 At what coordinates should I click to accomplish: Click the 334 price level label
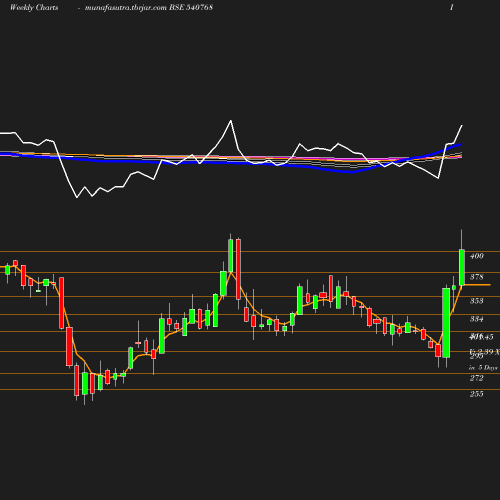[x=476, y=319]
